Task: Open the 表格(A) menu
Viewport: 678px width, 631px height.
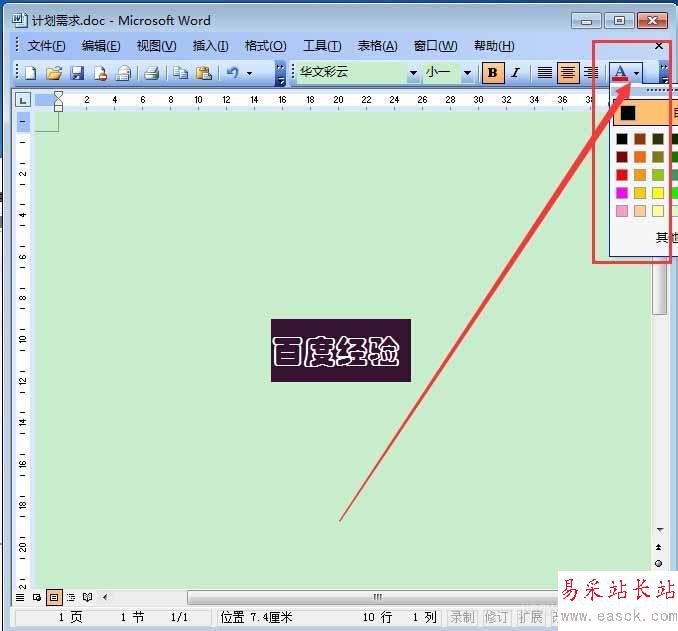Action: 377,45
